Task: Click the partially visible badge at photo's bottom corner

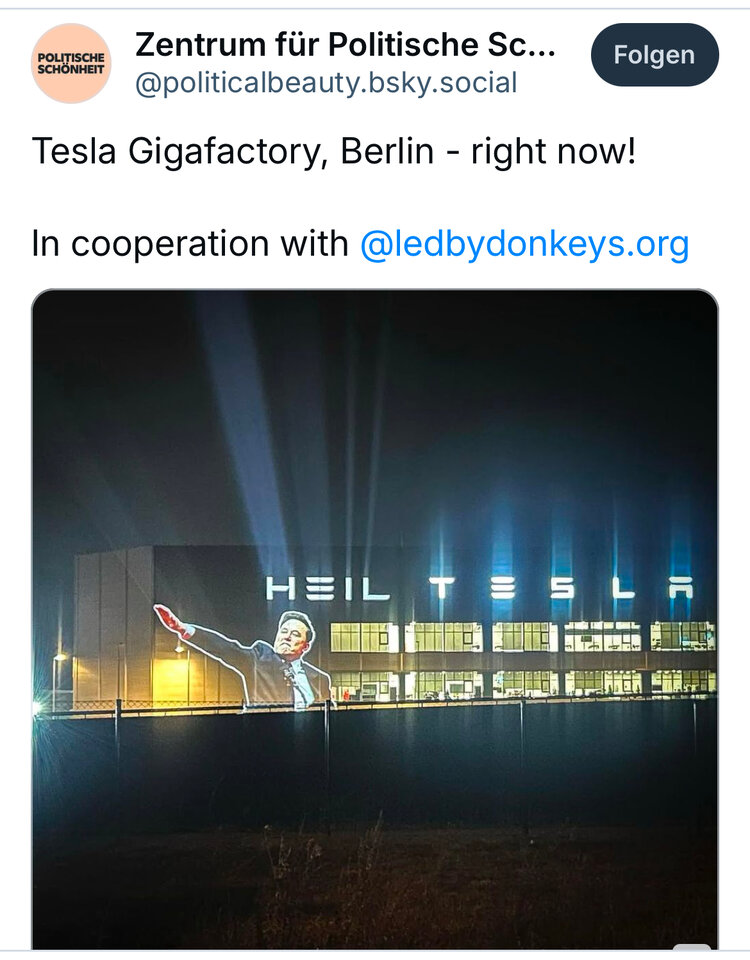Action: click(x=692, y=949)
